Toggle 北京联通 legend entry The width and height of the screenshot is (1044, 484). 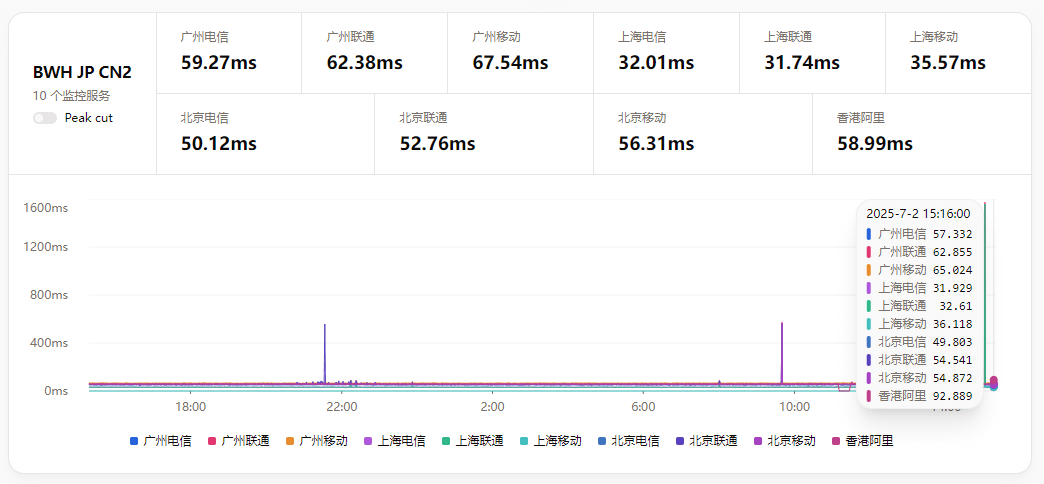[707, 440]
